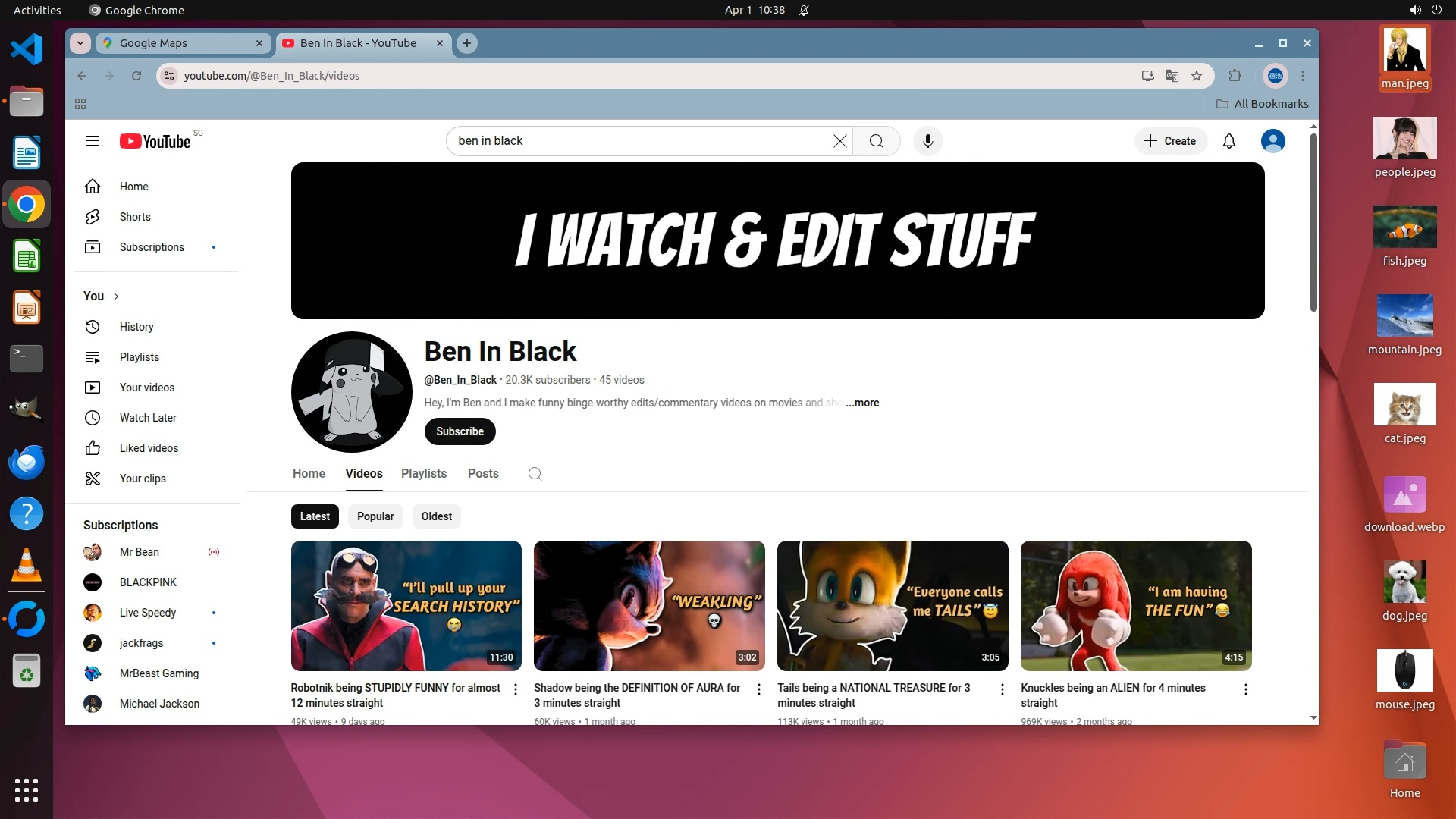Clear the search box with the X icon
The image size is (1456, 819).
tap(839, 141)
